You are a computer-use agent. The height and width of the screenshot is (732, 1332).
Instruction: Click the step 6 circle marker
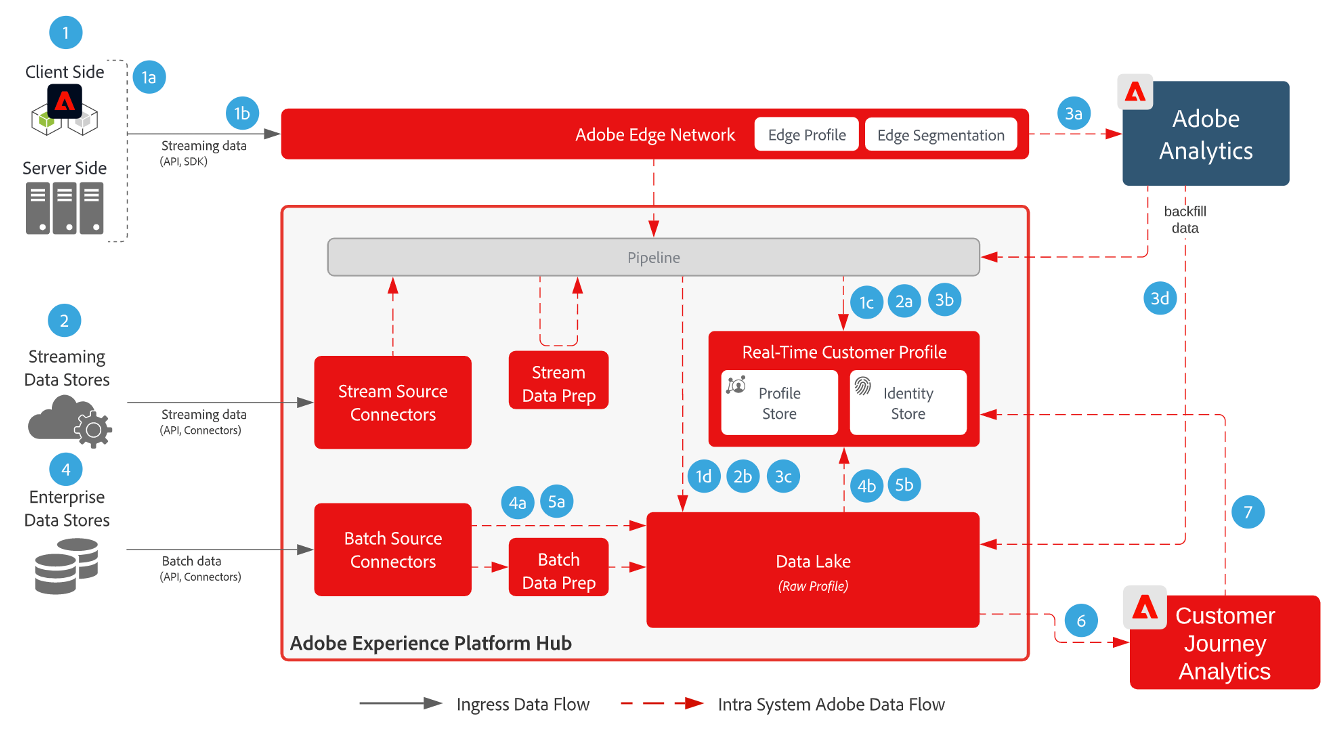(x=1080, y=620)
